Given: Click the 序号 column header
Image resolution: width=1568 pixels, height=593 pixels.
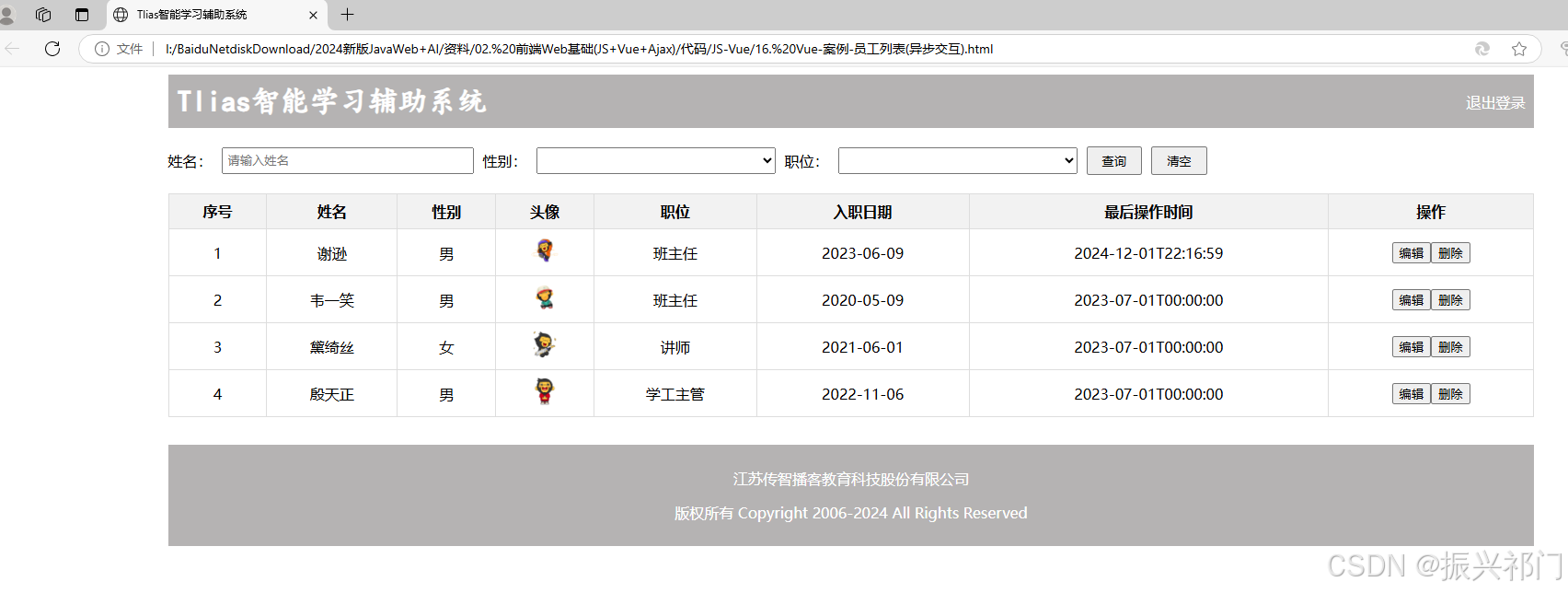Looking at the screenshot, I should [217, 212].
